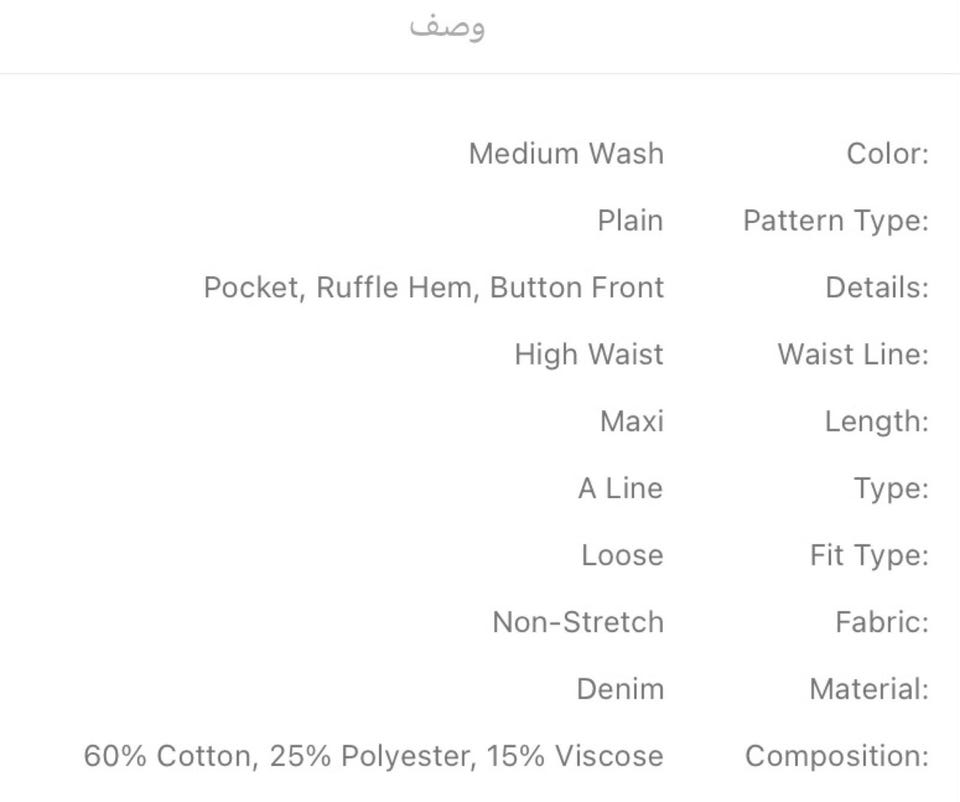
Task: Click the Type: label
Action: (890, 489)
